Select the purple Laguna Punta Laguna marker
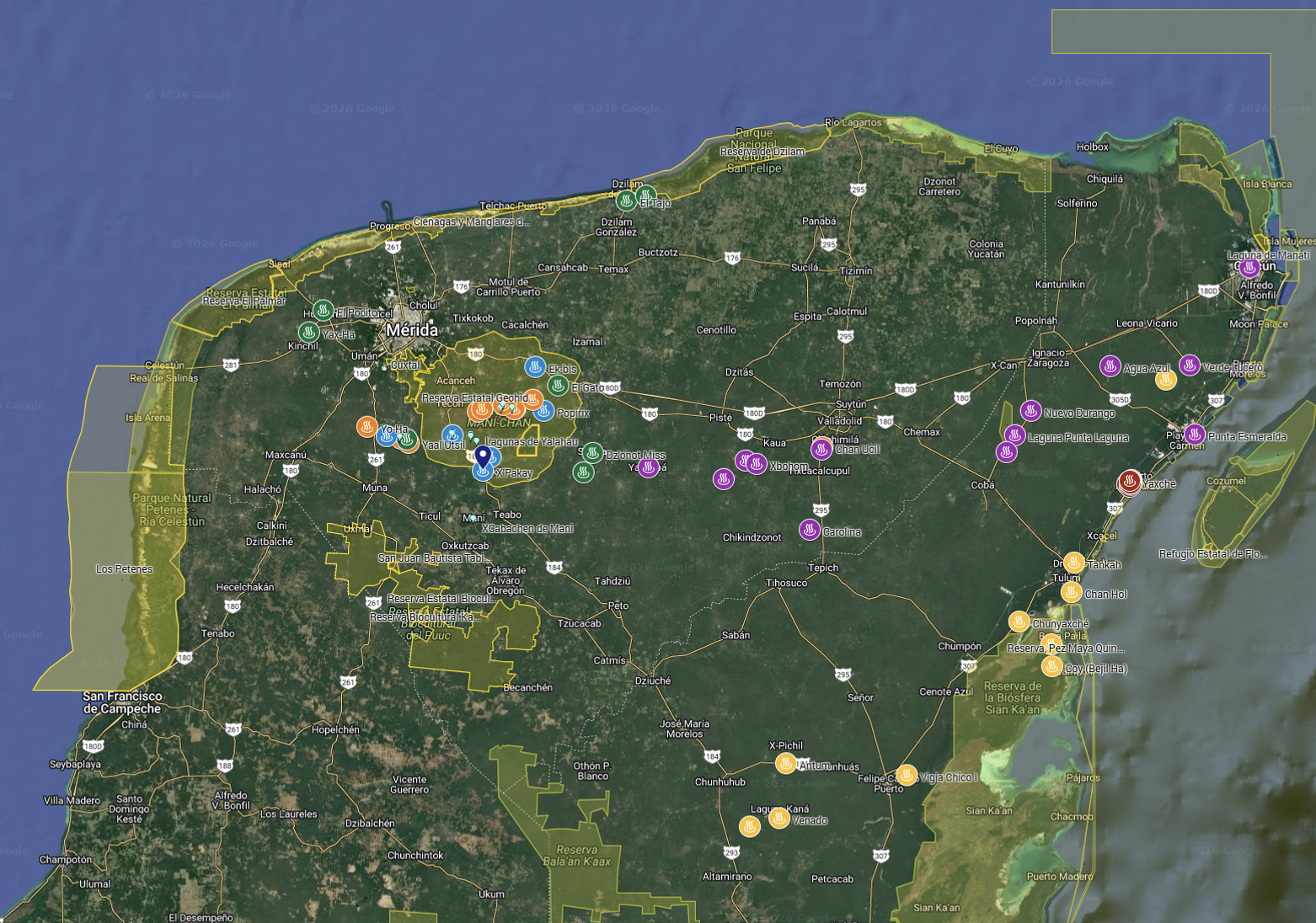This screenshot has height=923, width=1316. click(x=1014, y=435)
